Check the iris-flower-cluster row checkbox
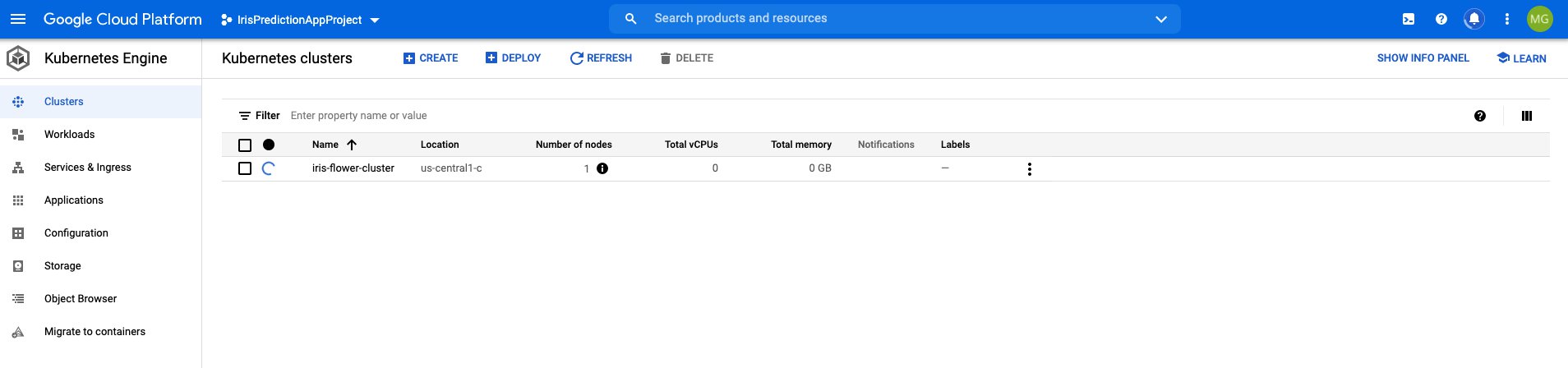The image size is (1568, 368). [245, 168]
